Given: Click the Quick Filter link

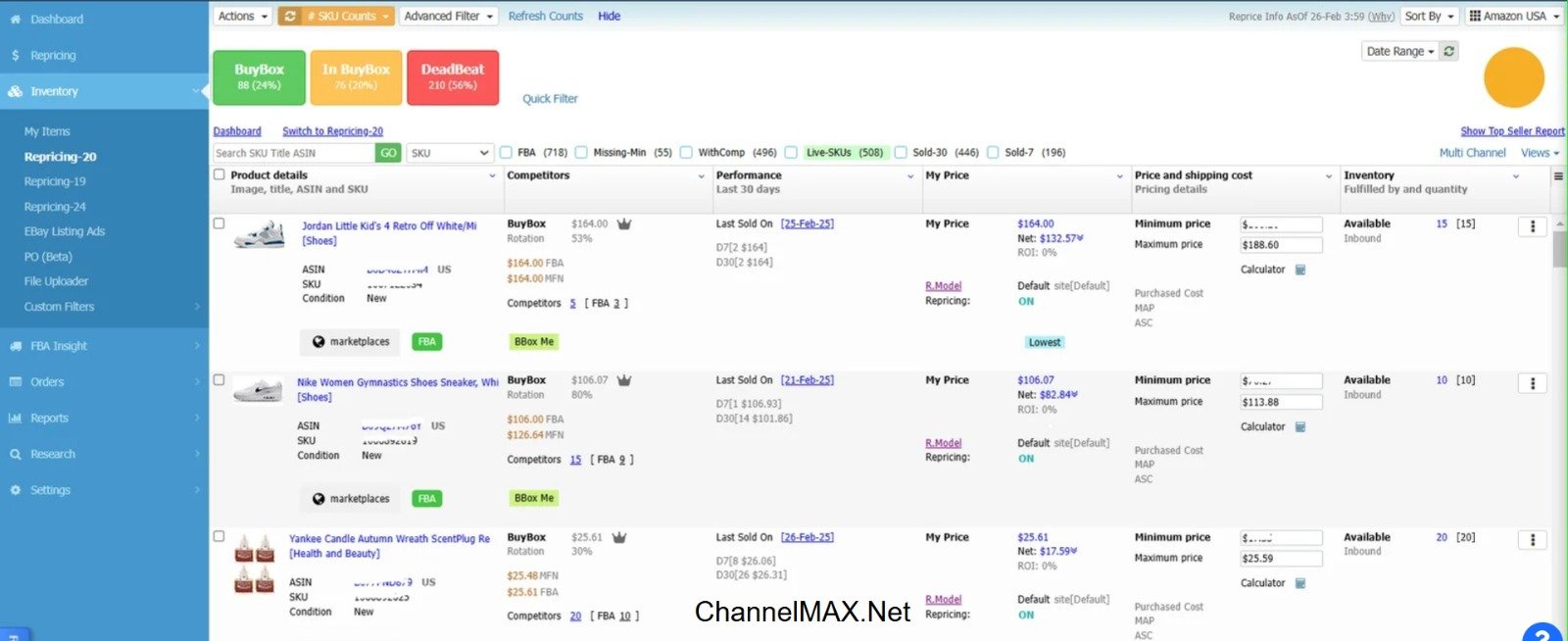Looking at the screenshot, I should tap(550, 99).
